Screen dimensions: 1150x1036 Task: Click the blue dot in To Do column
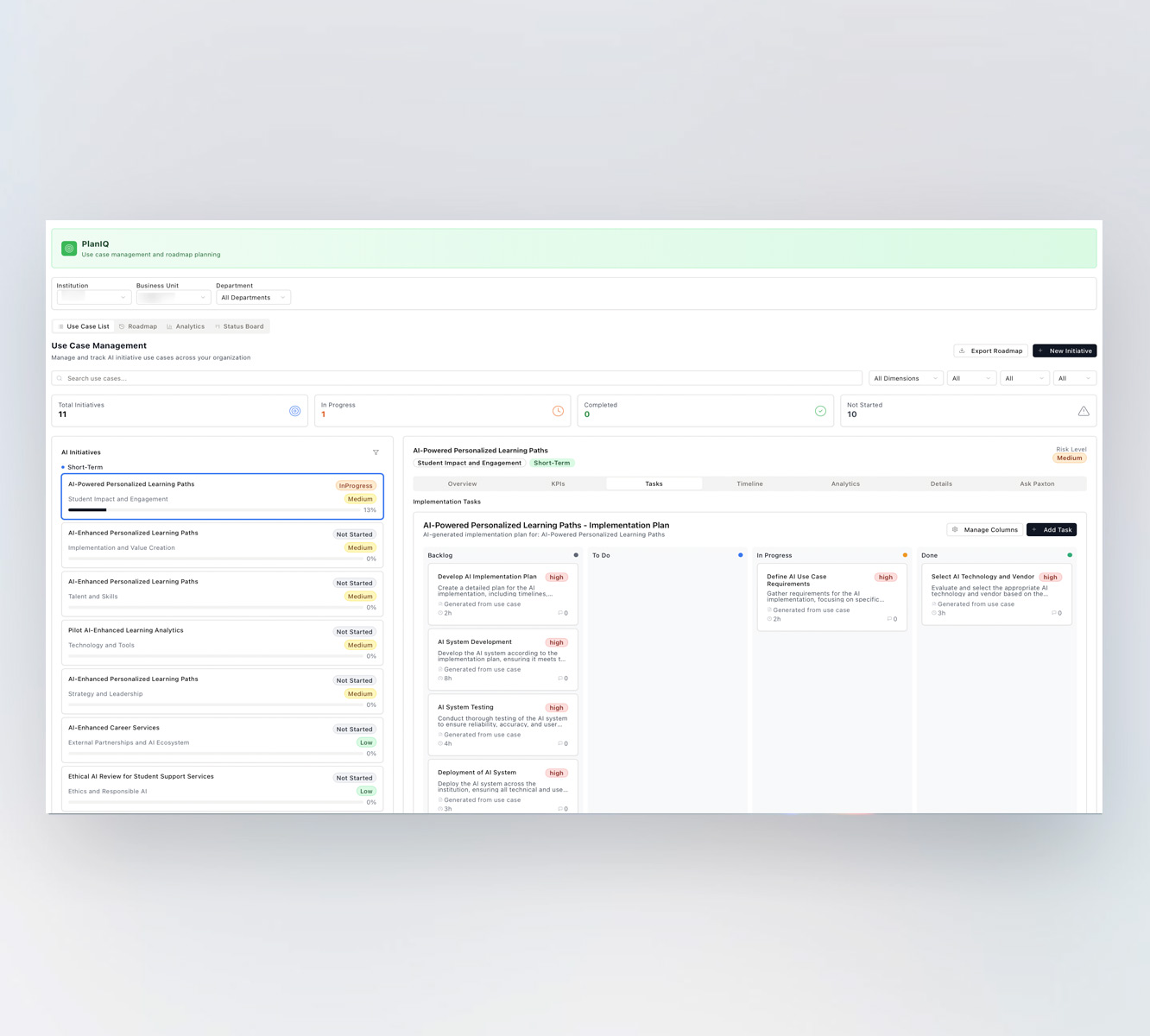(x=740, y=555)
